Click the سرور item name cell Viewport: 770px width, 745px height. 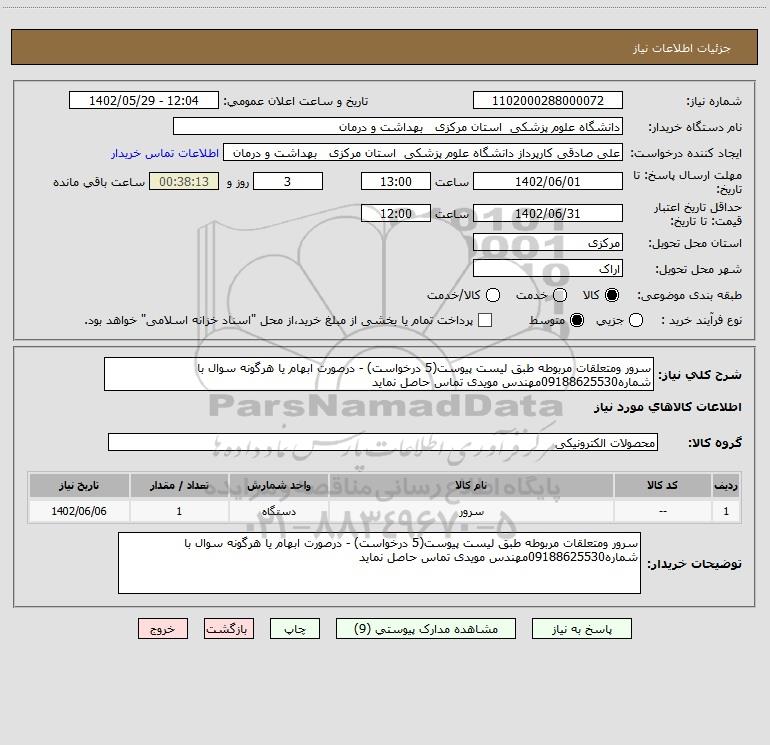click(x=471, y=511)
